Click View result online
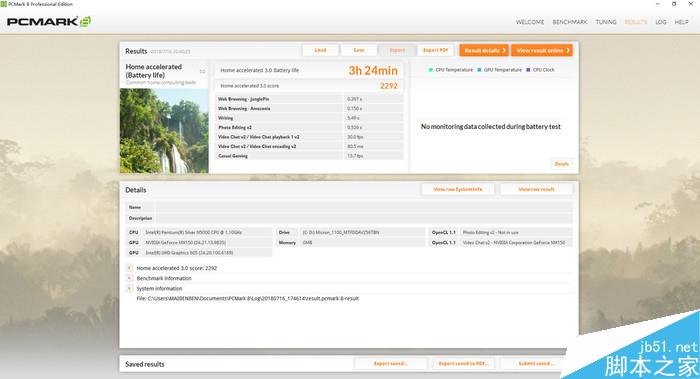The width and height of the screenshot is (700, 379). coord(542,50)
